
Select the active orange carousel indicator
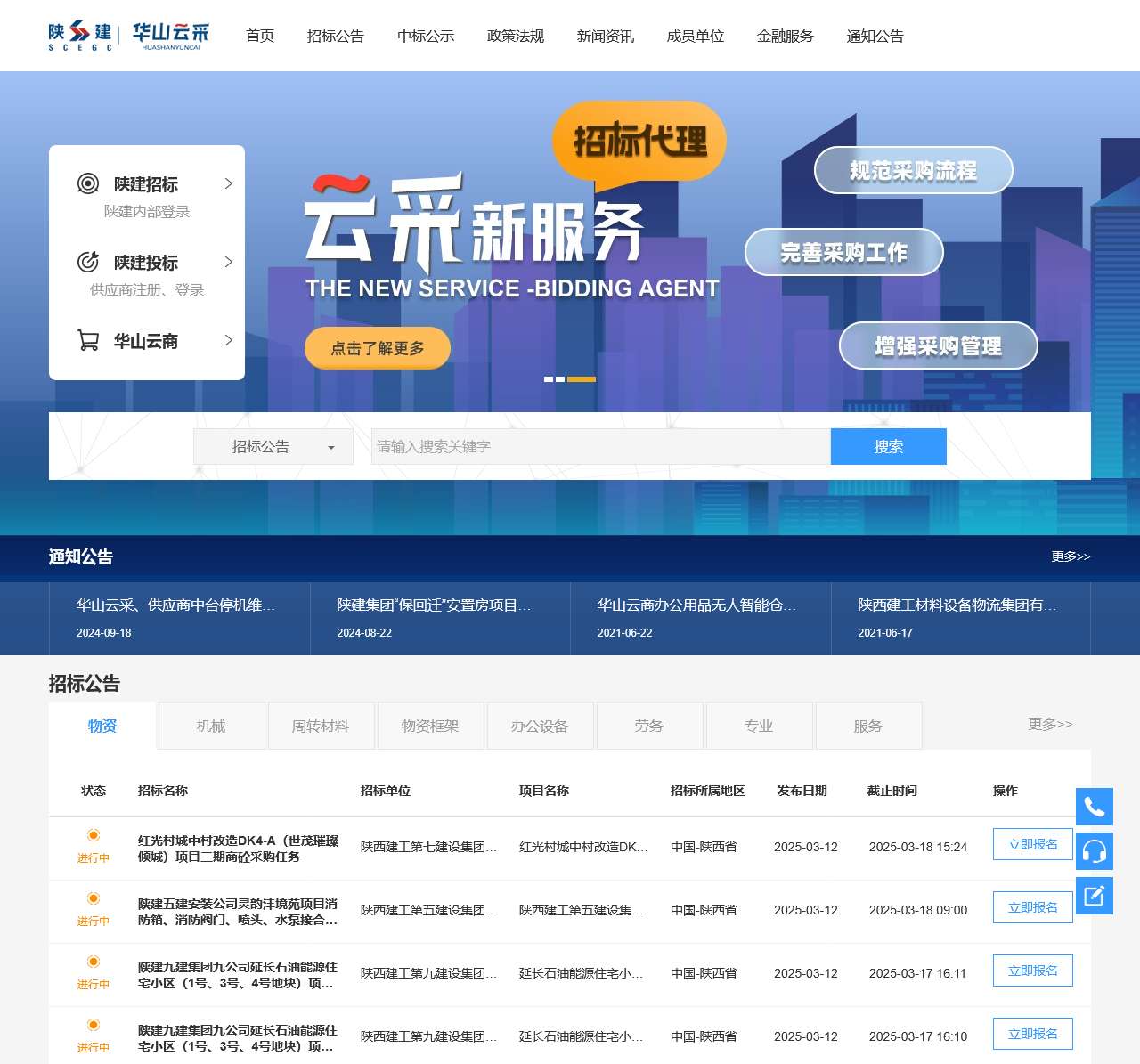pos(582,379)
